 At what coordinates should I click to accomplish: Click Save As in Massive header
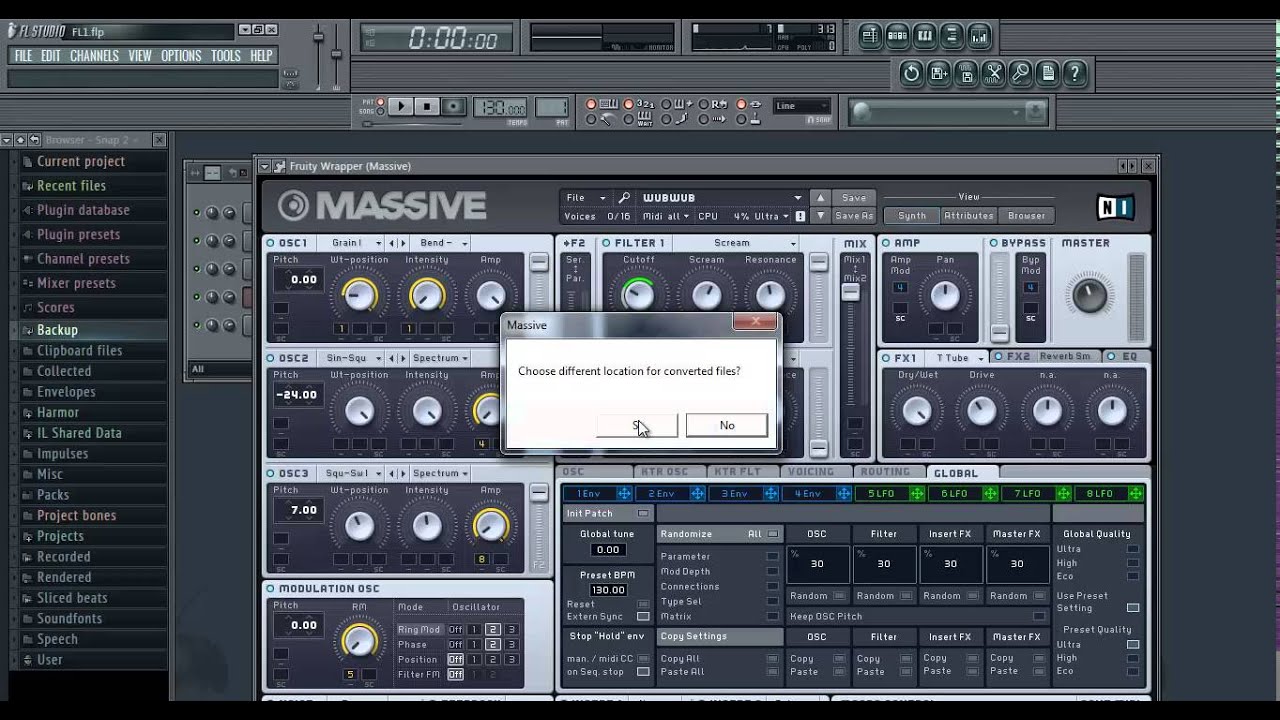[x=854, y=216]
